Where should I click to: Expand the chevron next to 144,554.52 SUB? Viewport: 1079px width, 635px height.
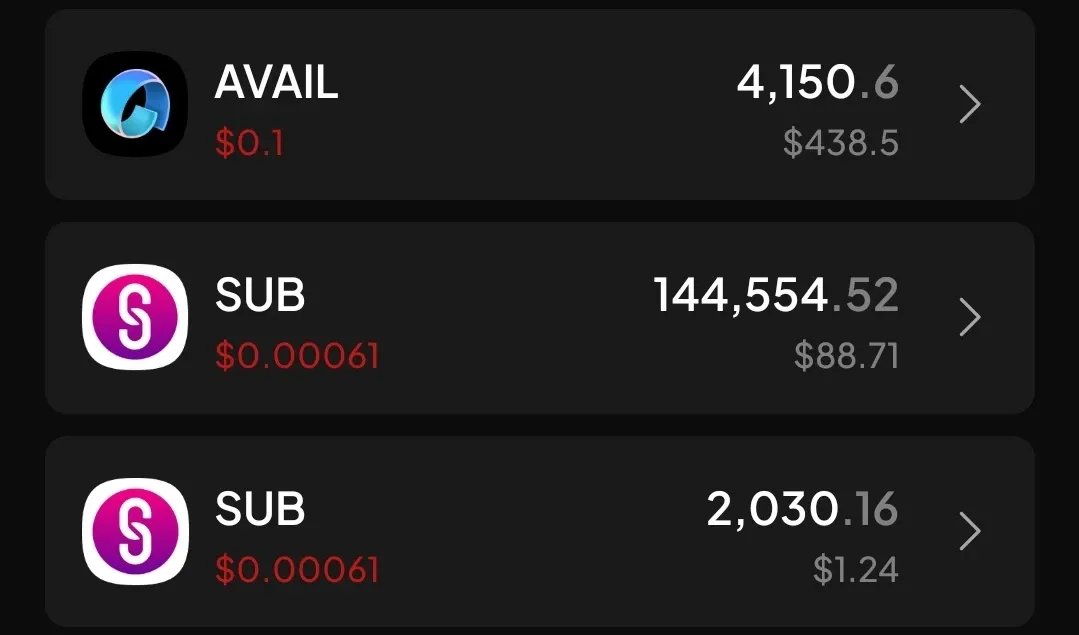click(970, 317)
